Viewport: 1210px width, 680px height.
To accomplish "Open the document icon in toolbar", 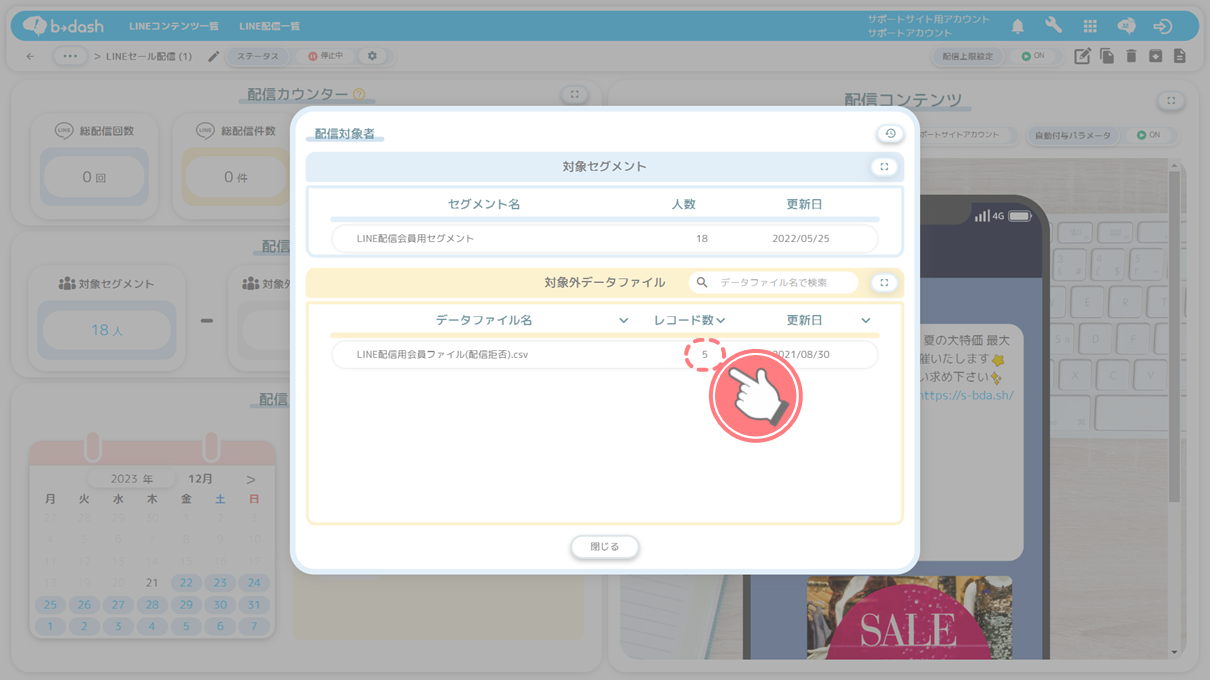I will coord(1180,56).
